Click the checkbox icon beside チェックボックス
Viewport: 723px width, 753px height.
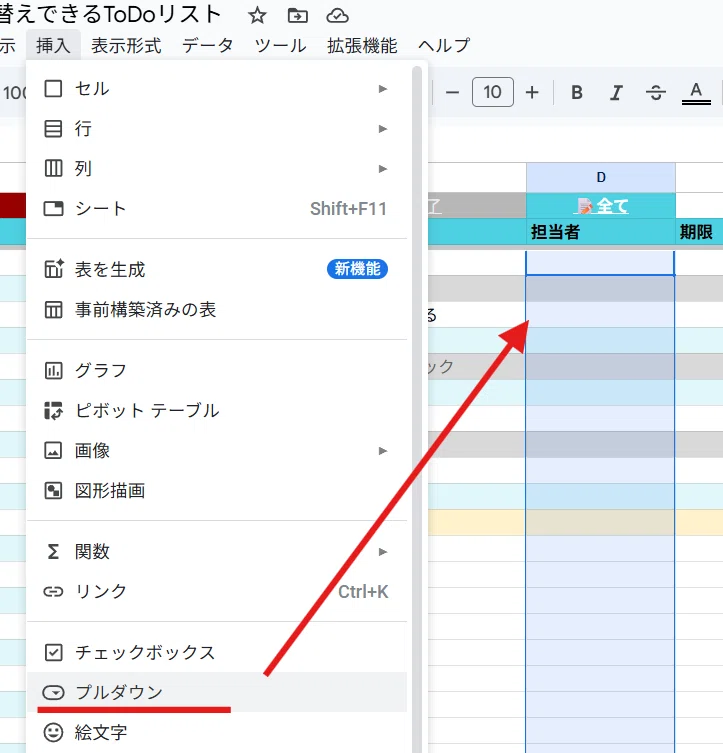(53, 652)
